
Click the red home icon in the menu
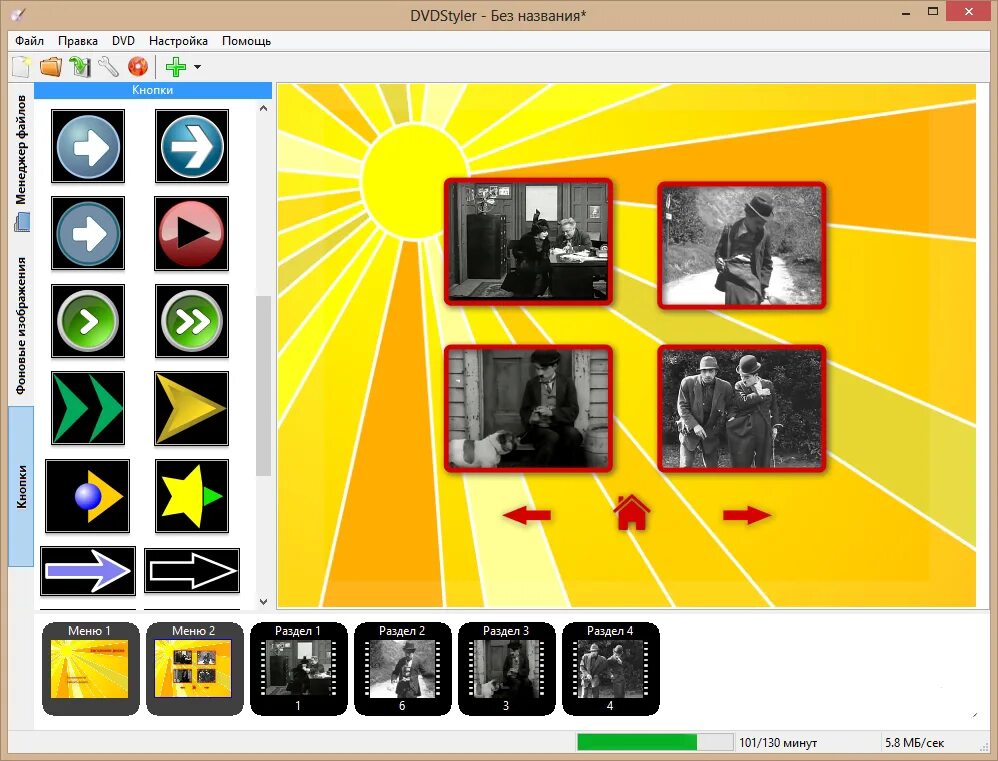(x=631, y=512)
